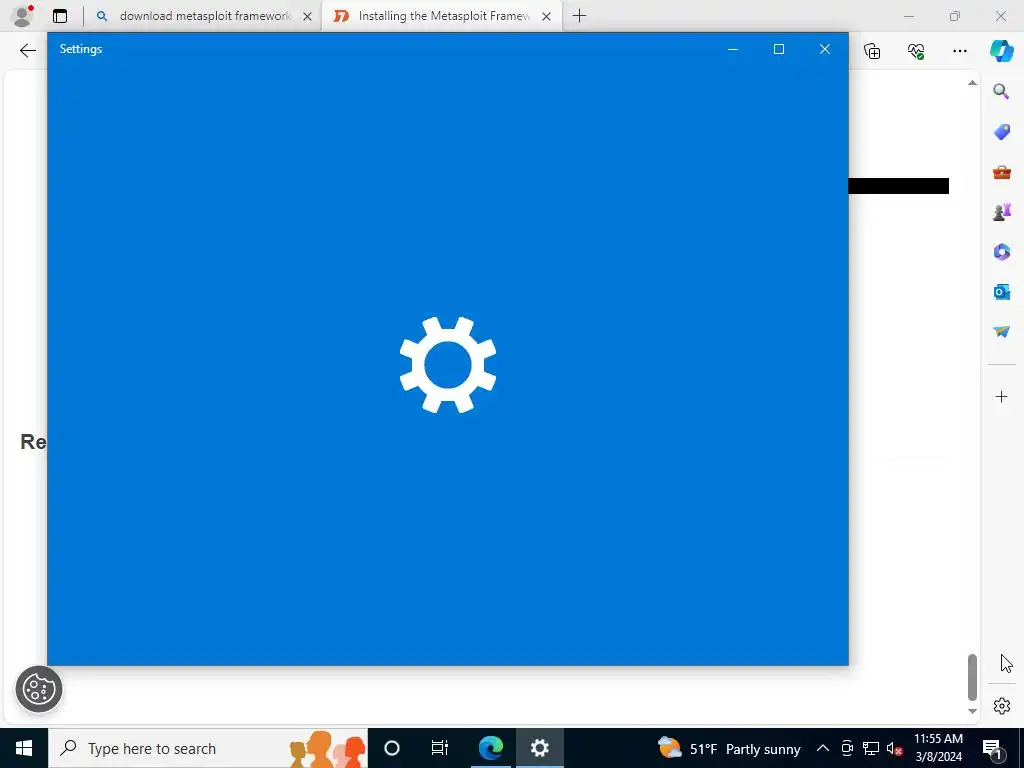
Task: Open the Windows Start menu
Action: 24,748
